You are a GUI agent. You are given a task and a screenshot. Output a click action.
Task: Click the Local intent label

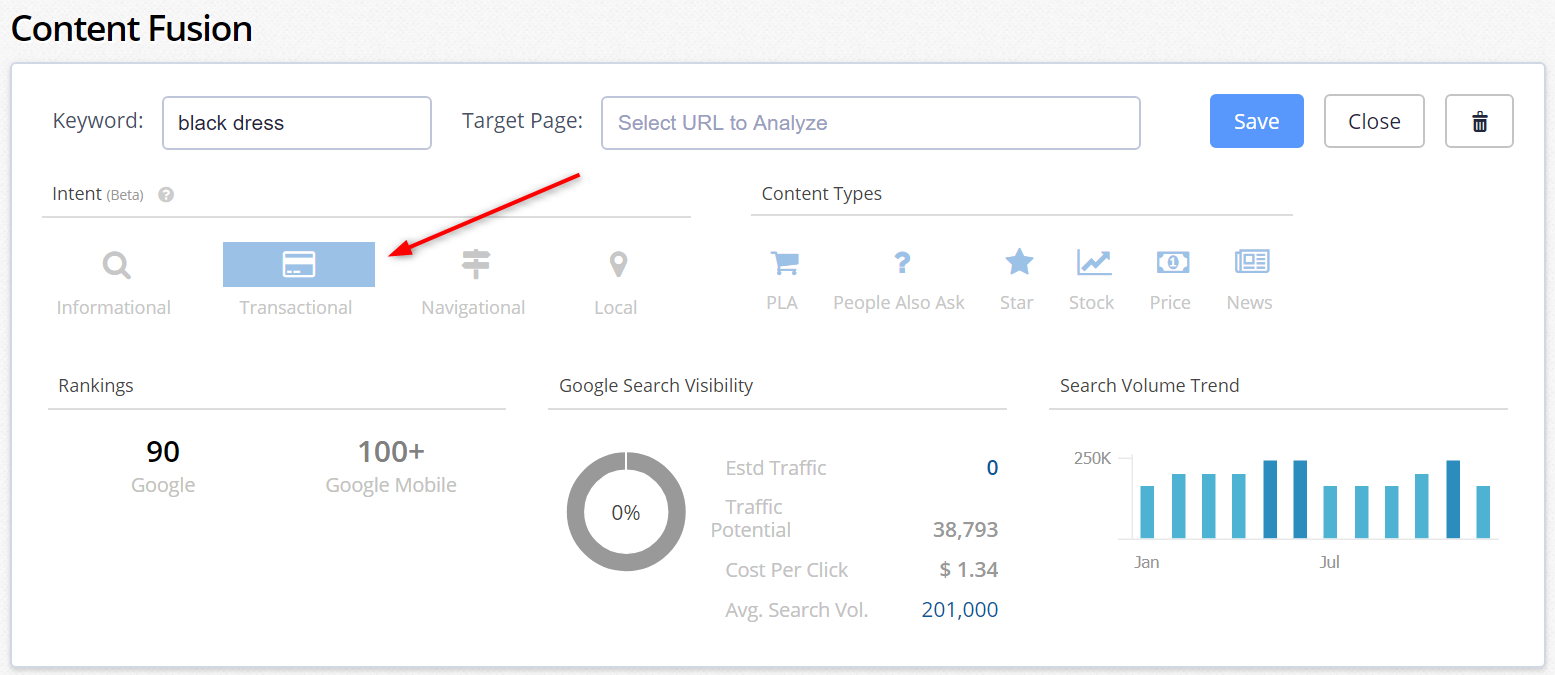click(x=616, y=308)
